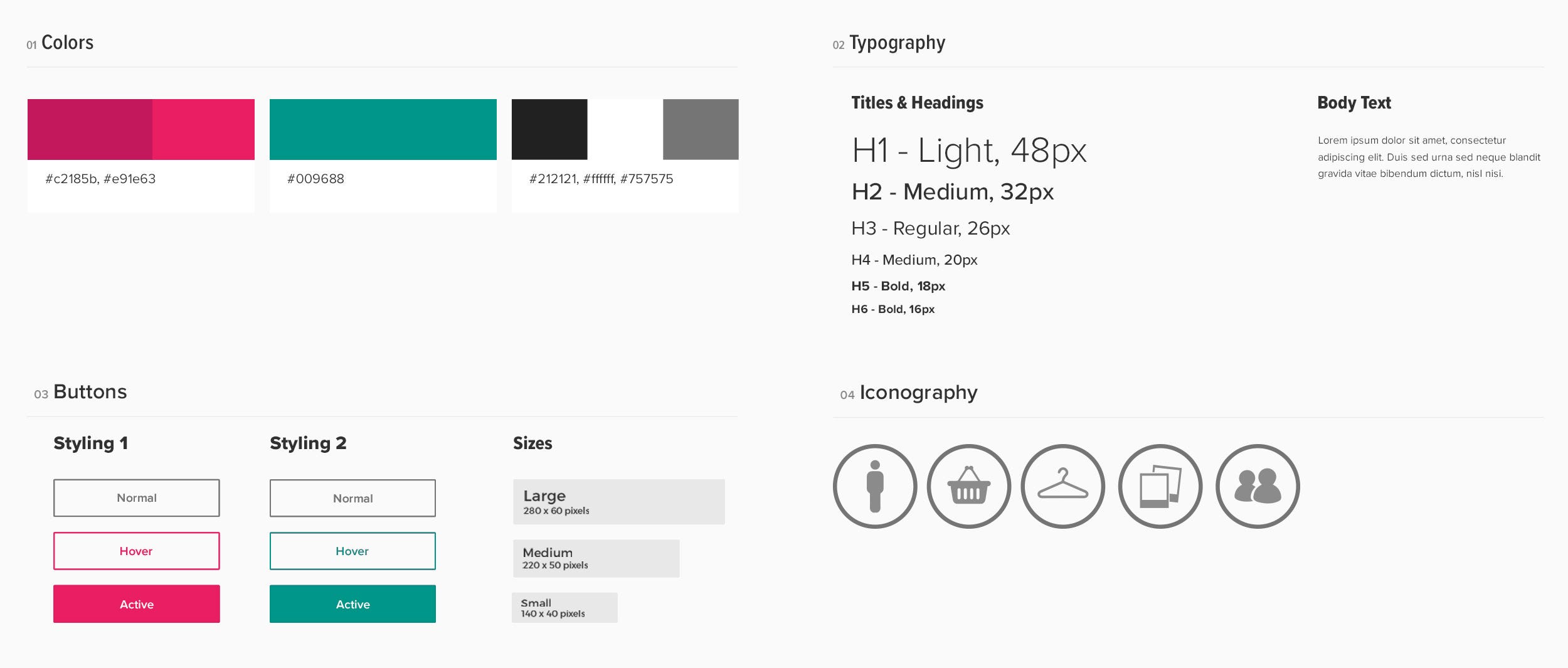Screen dimensions: 1568x668
Task: Click the two-people group icon
Action: tap(1258, 486)
